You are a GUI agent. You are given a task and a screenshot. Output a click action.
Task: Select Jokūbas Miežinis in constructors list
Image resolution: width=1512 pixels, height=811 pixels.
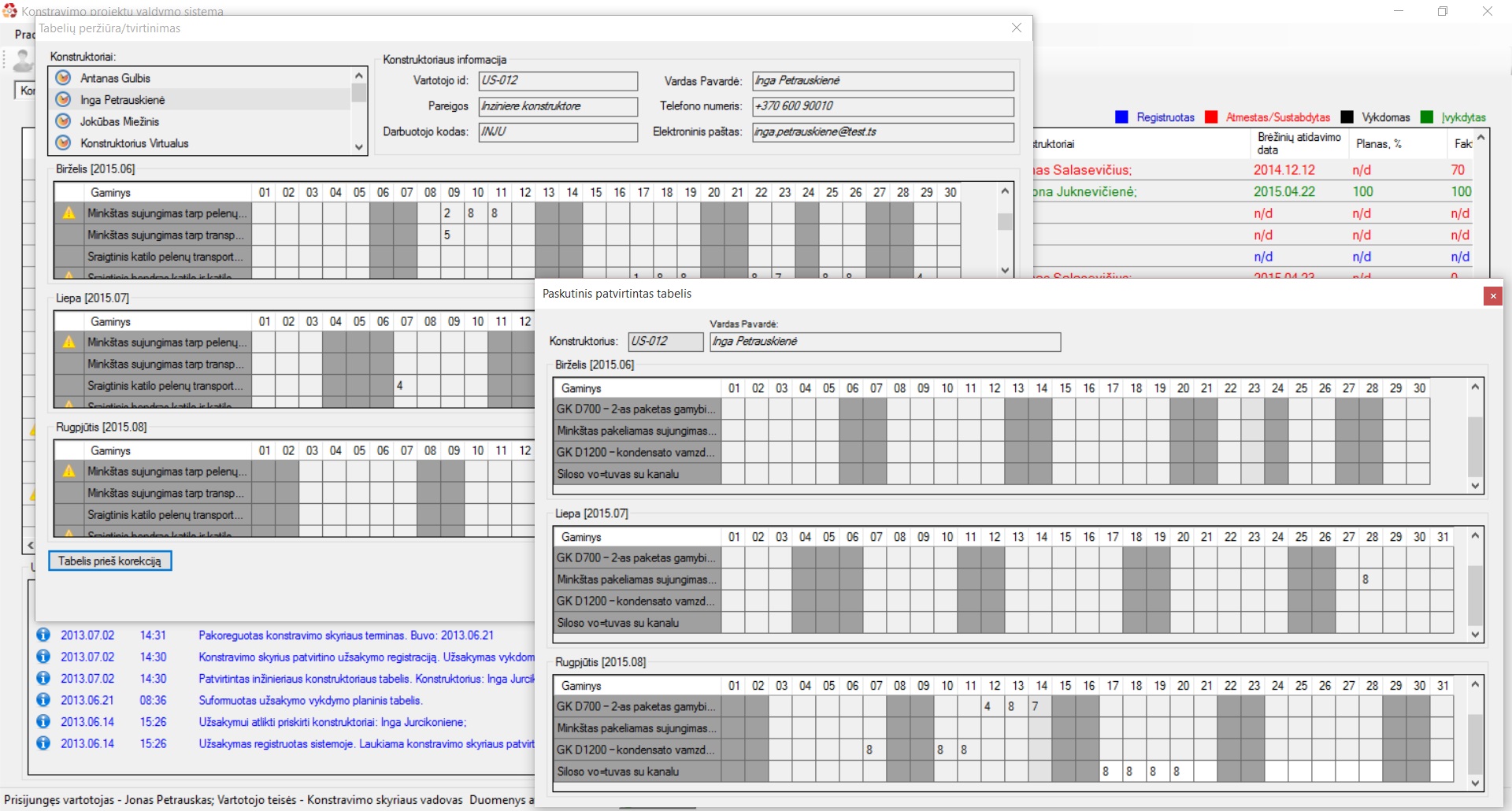120,121
